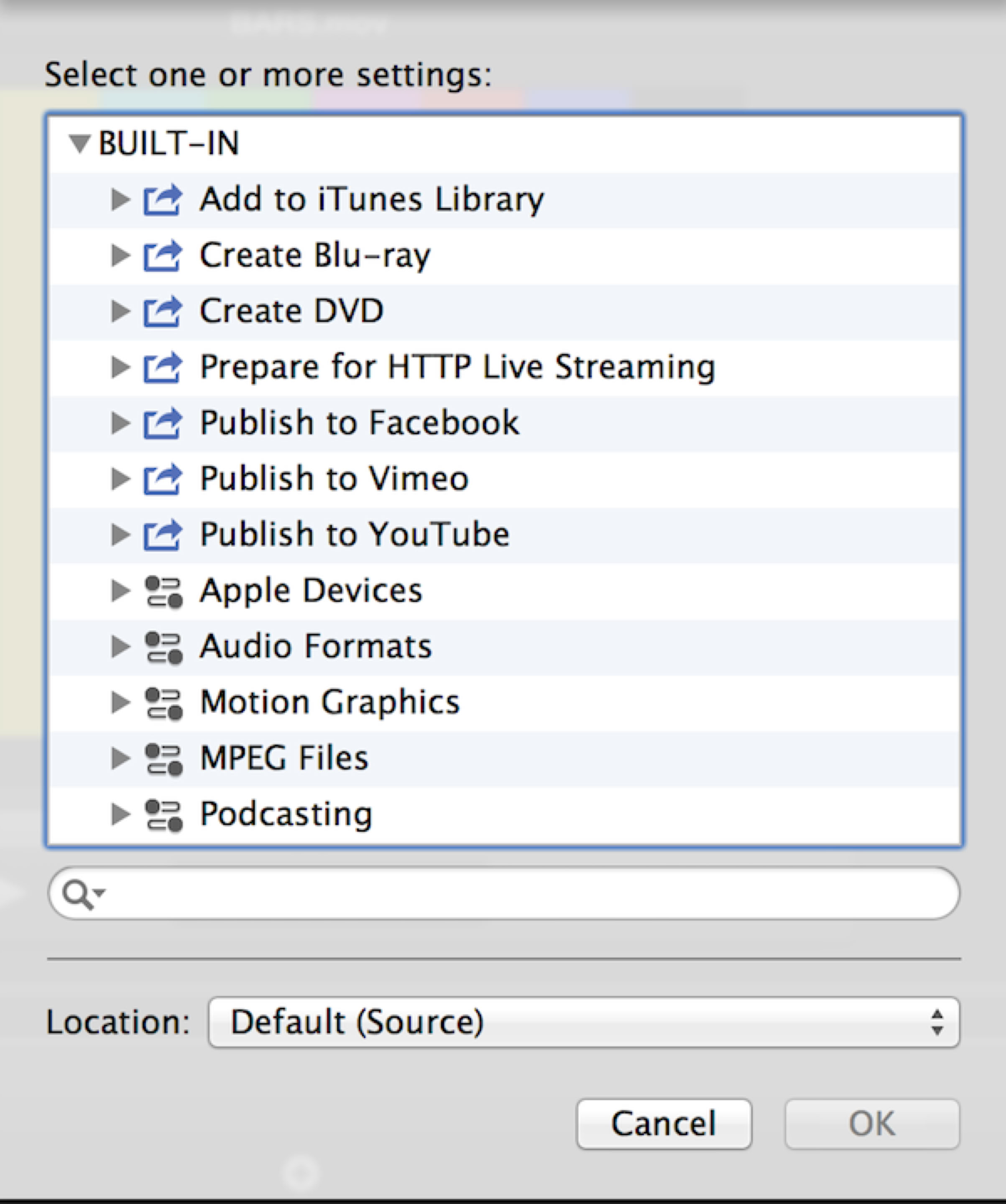
Task: Click the settings group icon beside Apple Devices
Action: [x=163, y=591]
